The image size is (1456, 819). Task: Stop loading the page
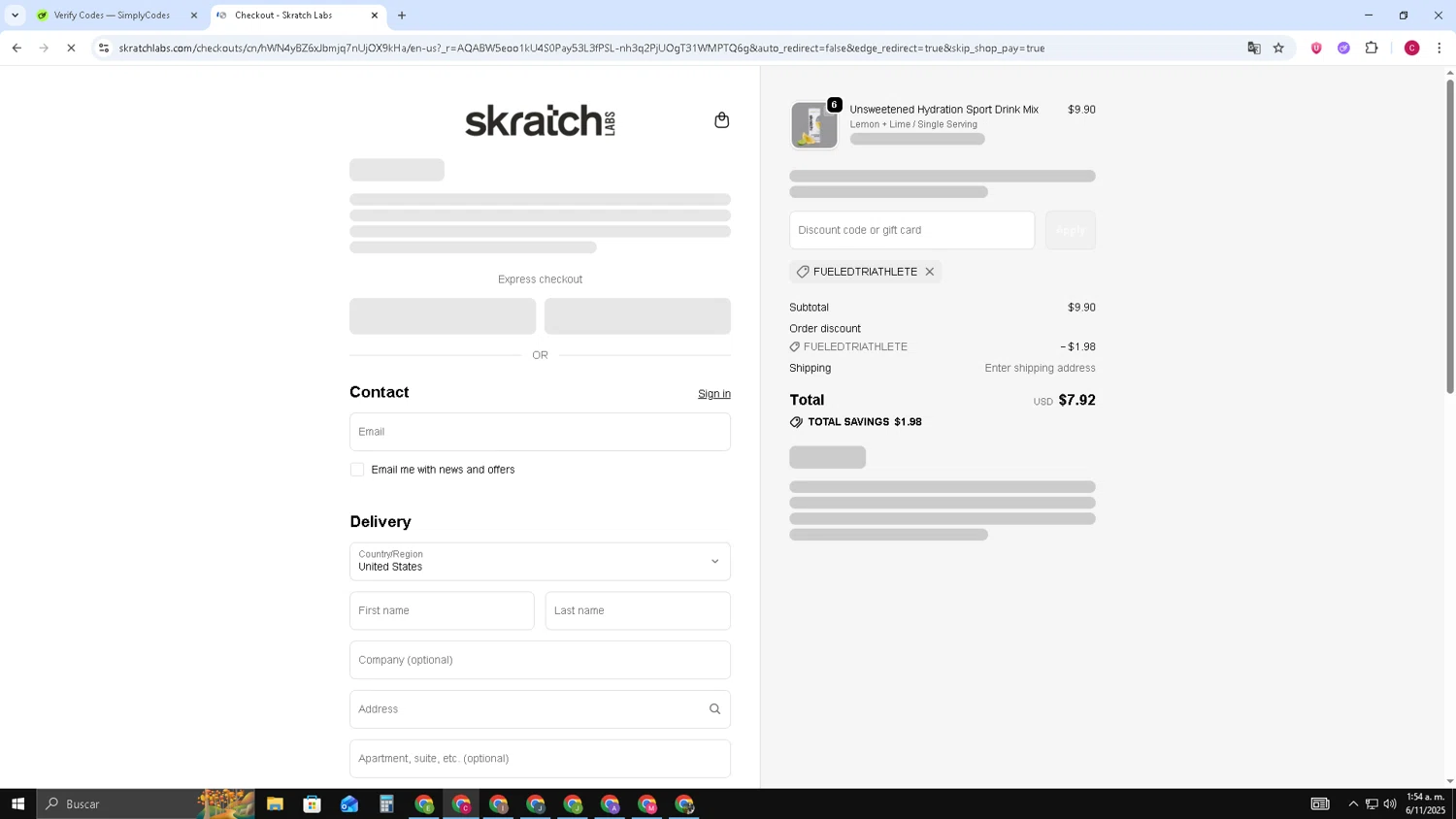[71, 48]
